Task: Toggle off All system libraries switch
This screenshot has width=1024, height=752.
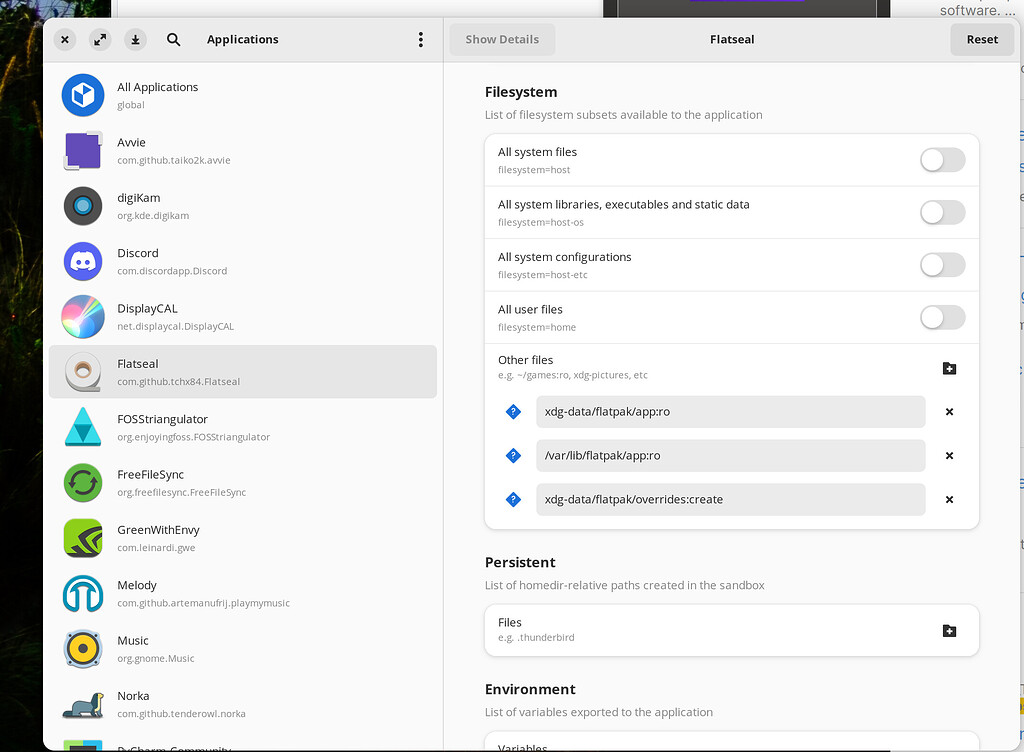Action: coord(941,212)
